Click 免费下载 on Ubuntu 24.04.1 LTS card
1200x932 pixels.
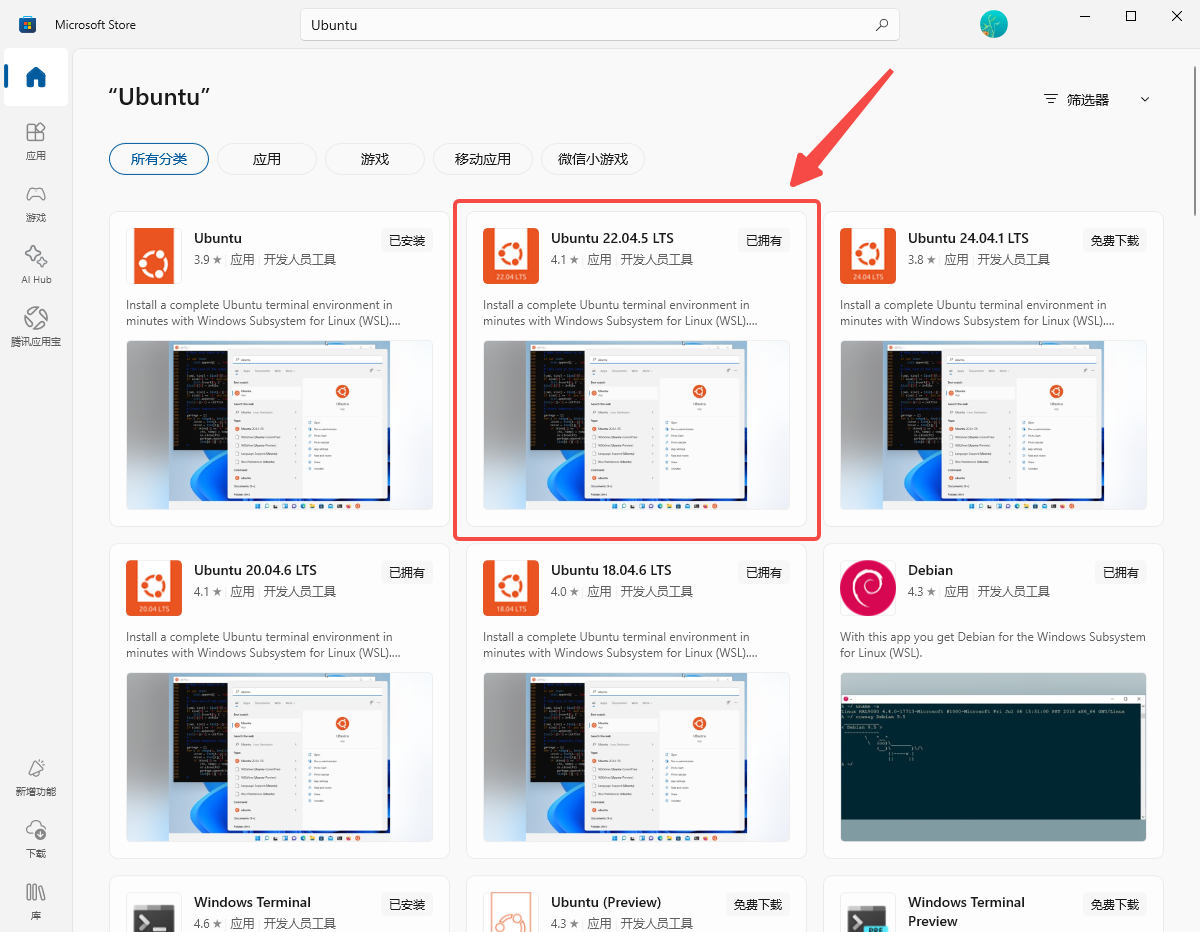coord(1115,240)
